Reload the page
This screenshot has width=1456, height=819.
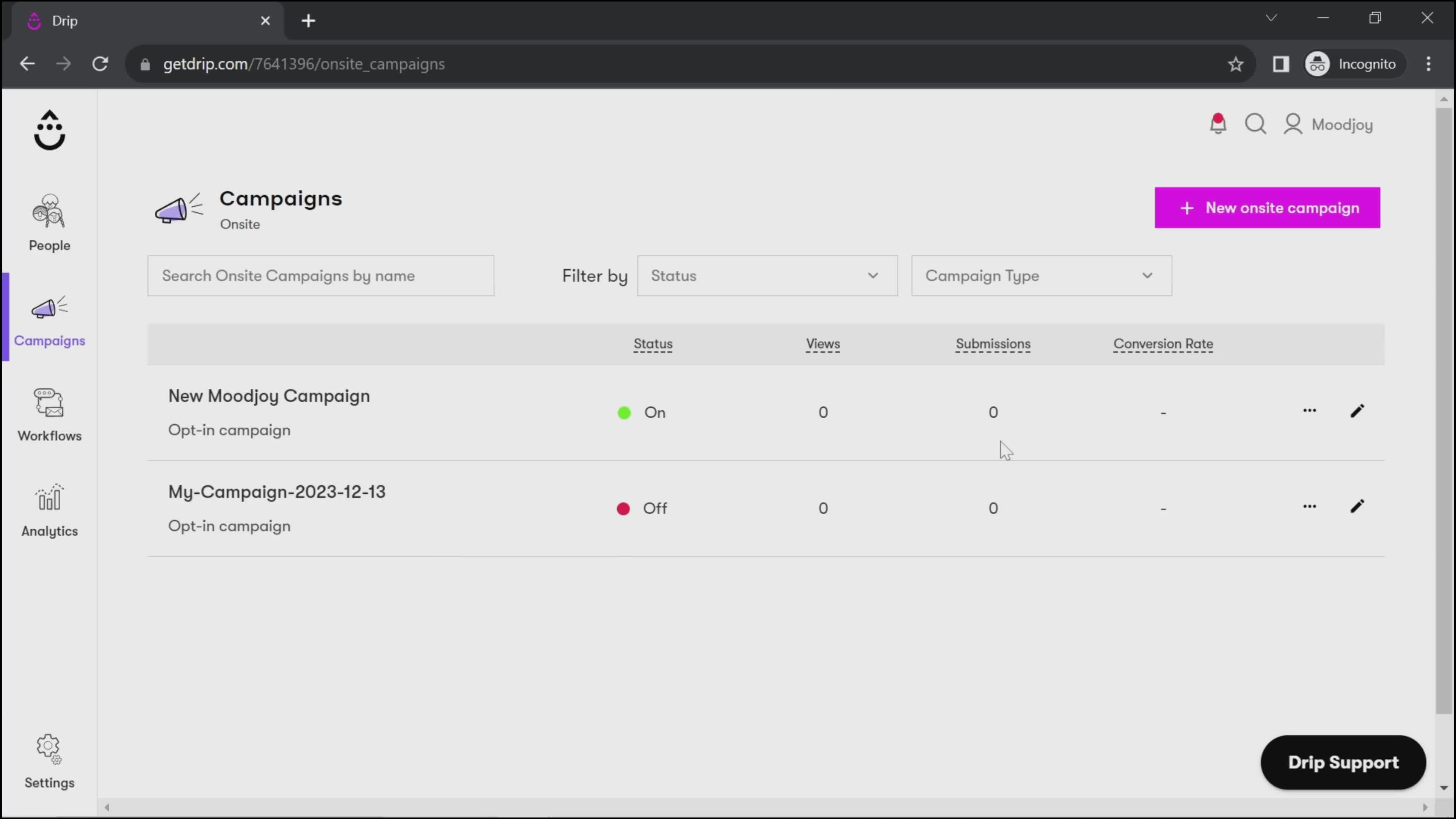(x=100, y=64)
